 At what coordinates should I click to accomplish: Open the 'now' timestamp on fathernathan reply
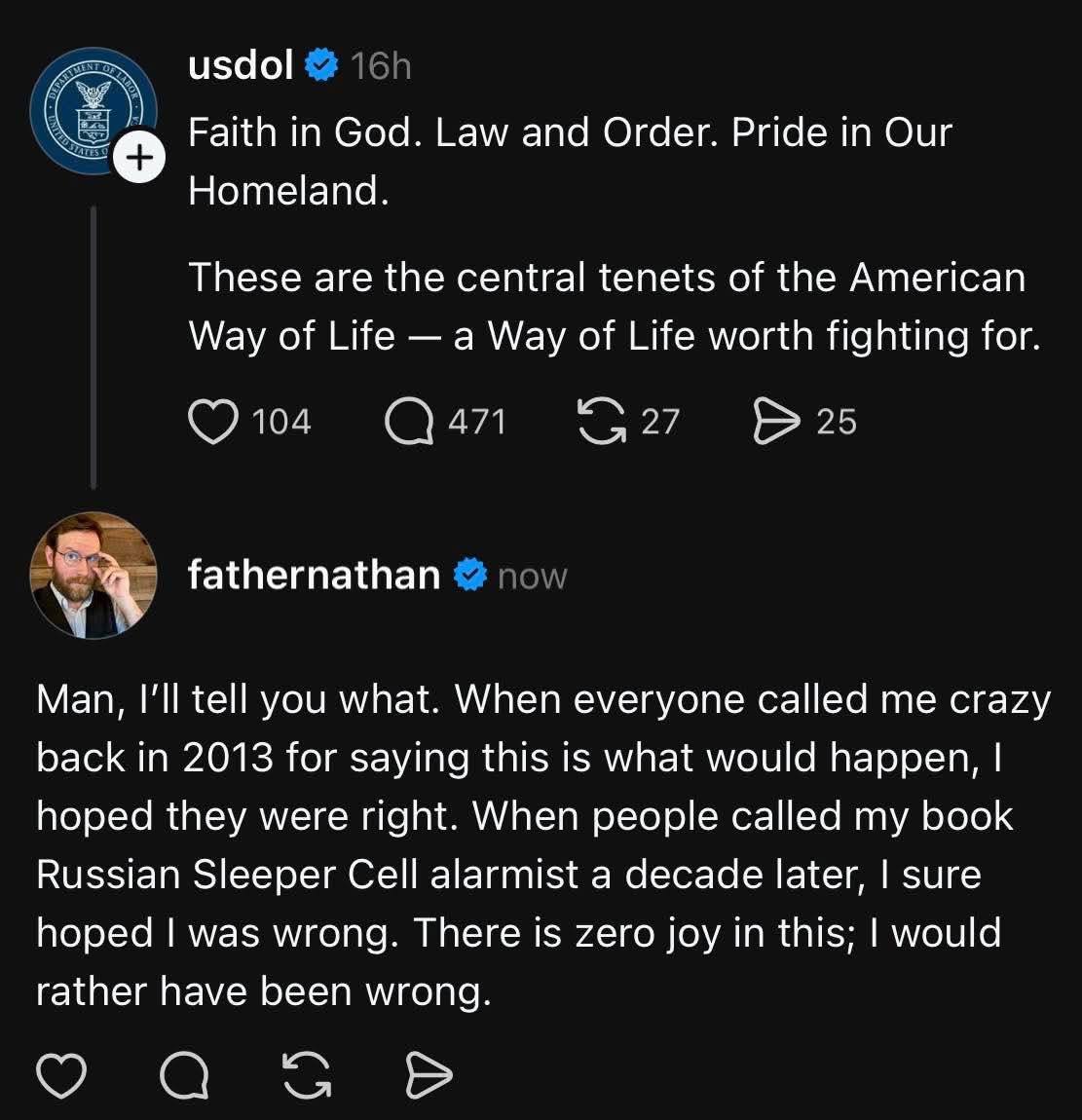[x=532, y=576]
